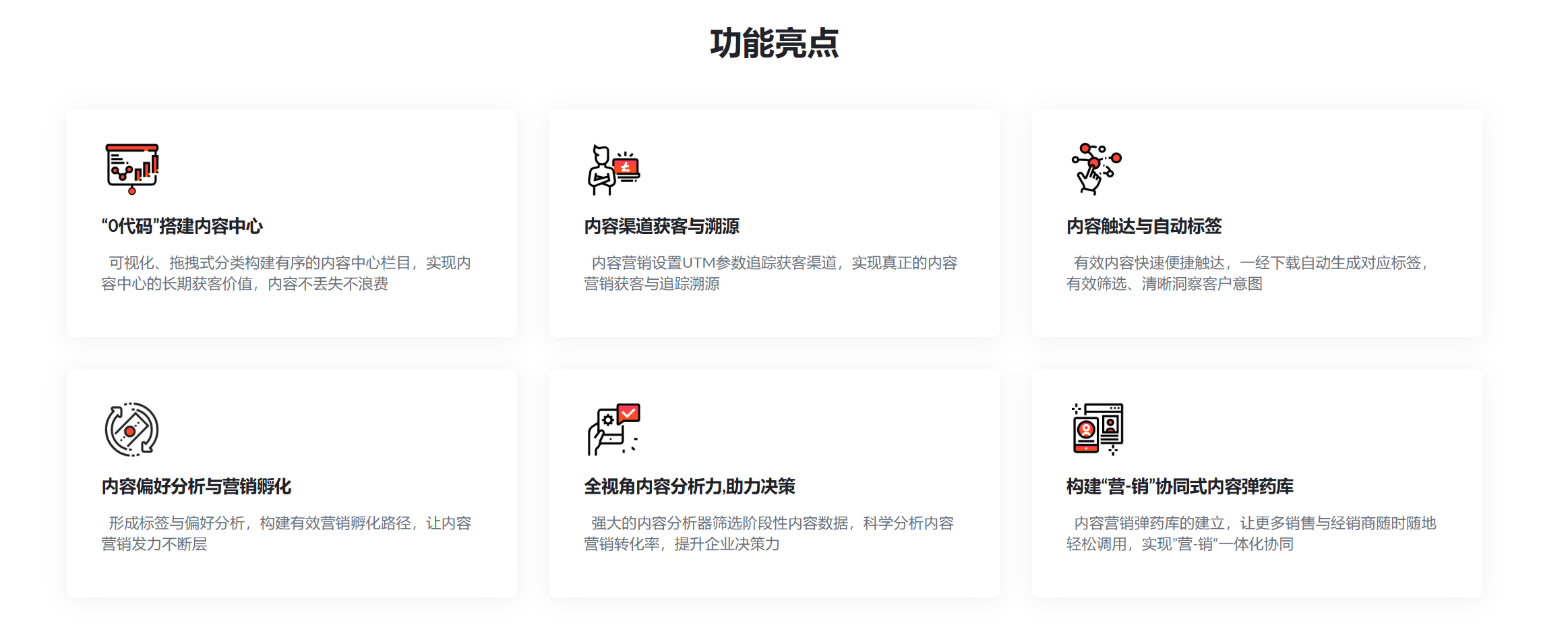Screen dimensions: 1568x642
Task: Click the circular arrows icon for 内容偏好分析与营销孵化
Action: point(131,430)
